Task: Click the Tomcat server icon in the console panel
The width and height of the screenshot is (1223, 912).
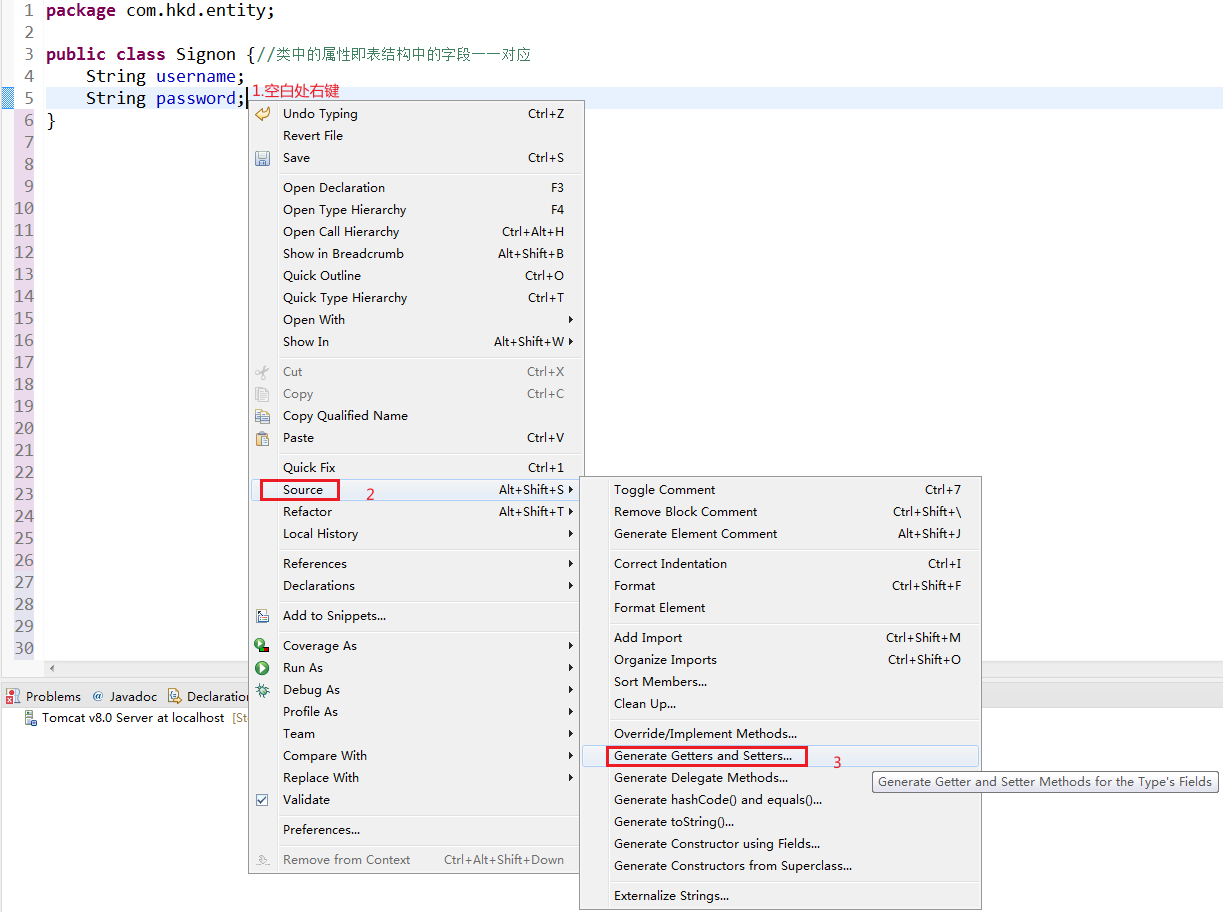Action: pyautogui.click(x=29, y=717)
